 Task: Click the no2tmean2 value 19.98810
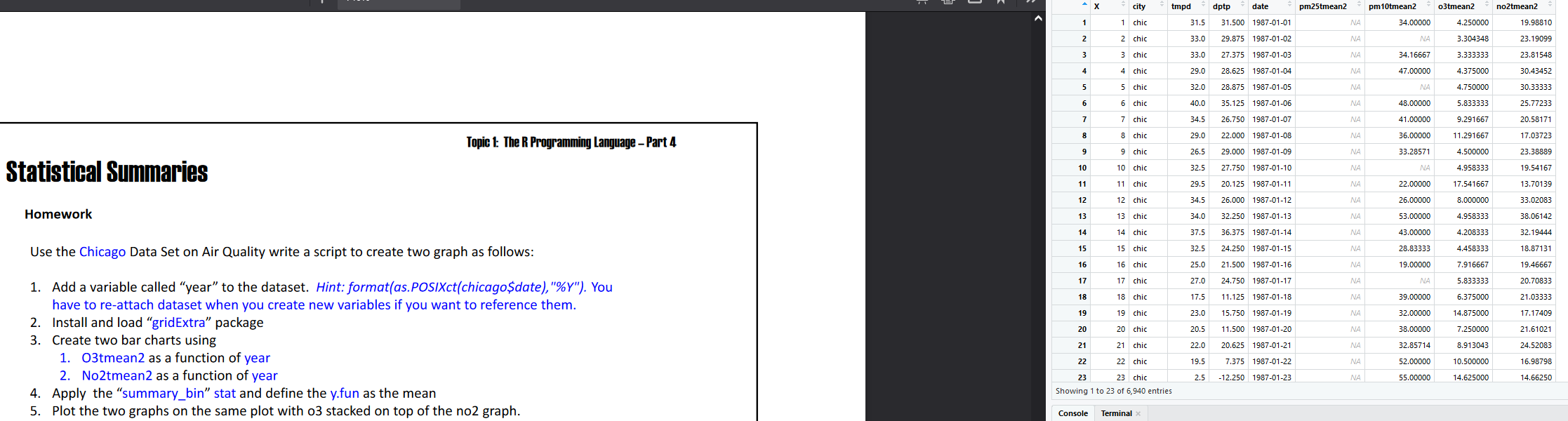tap(1536, 22)
